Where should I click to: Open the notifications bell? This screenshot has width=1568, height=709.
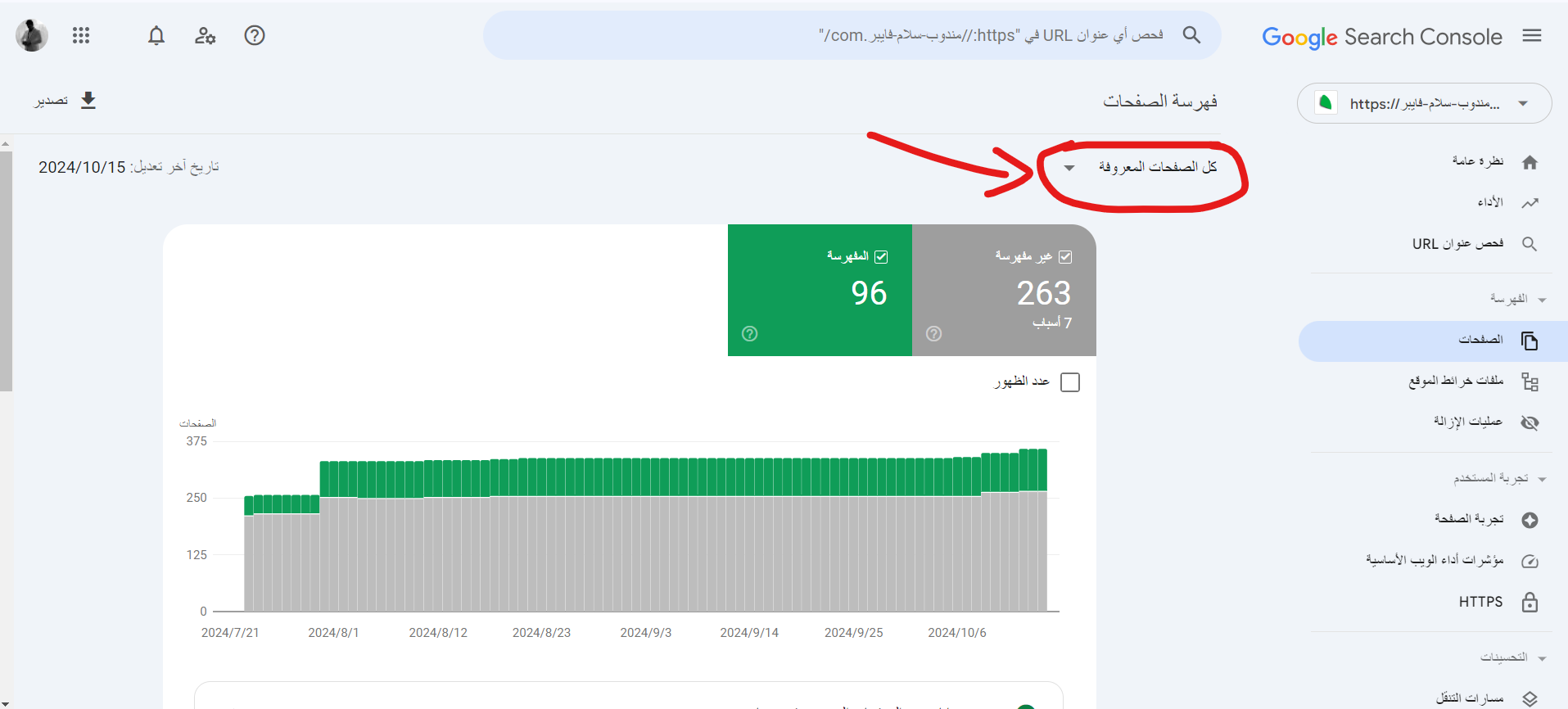[x=156, y=35]
